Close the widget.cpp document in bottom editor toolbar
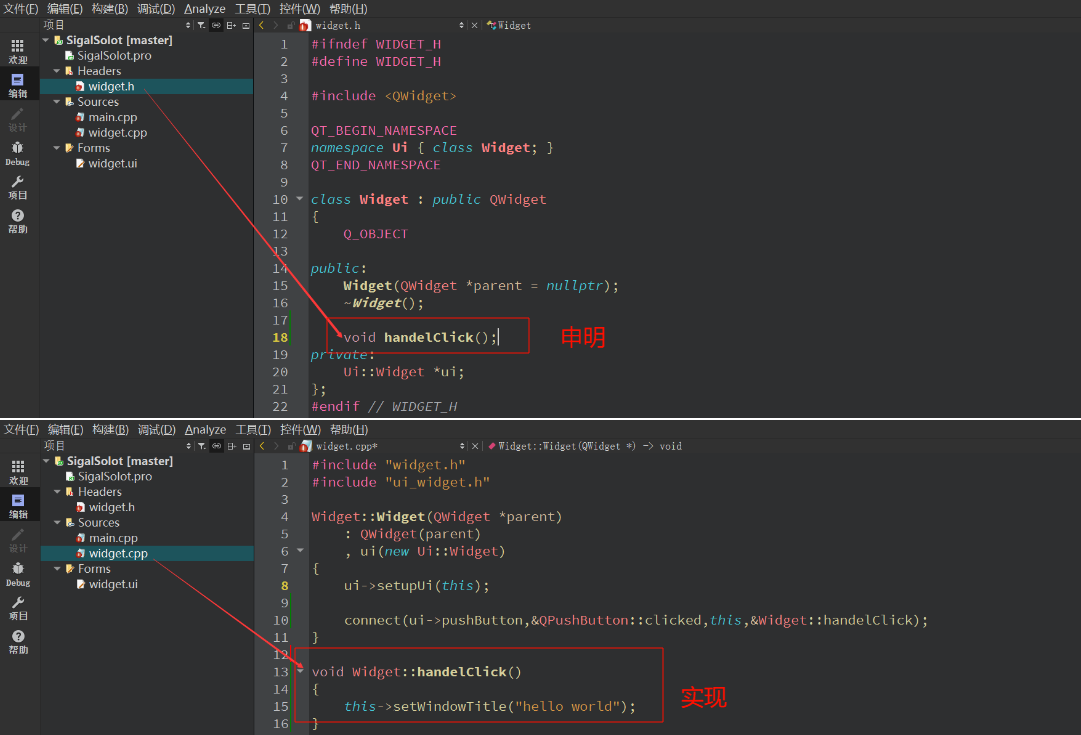The height and width of the screenshot is (735, 1081). pyautogui.click(x=474, y=446)
